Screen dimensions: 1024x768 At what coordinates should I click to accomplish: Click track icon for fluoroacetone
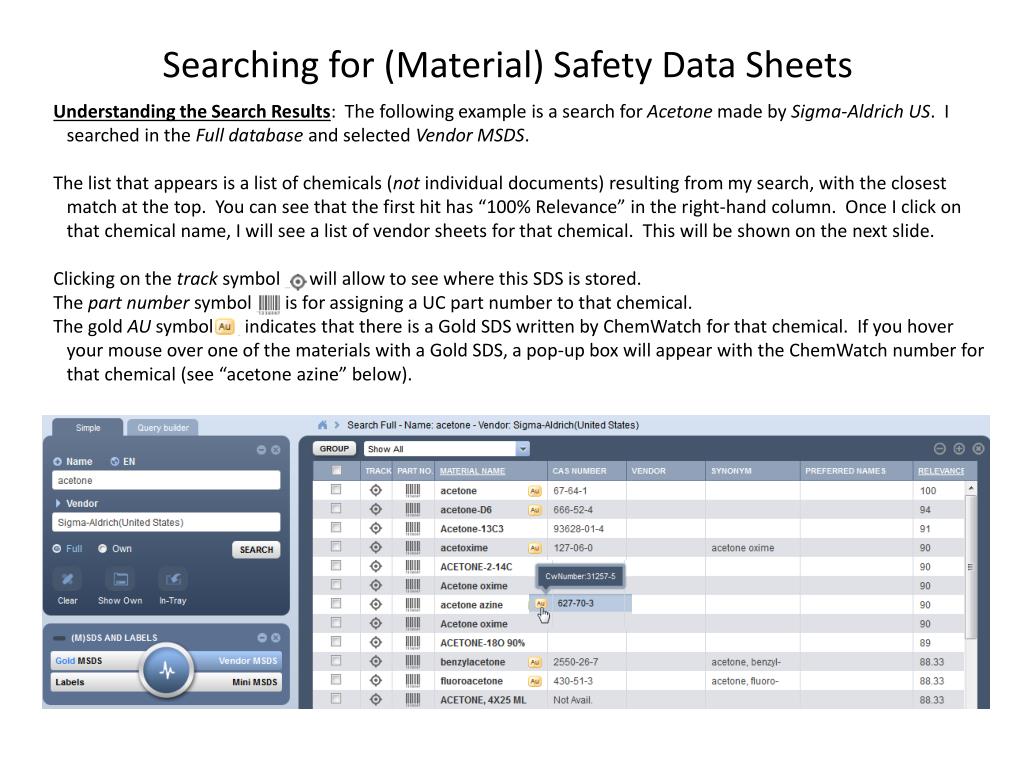(x=376, y=680)
